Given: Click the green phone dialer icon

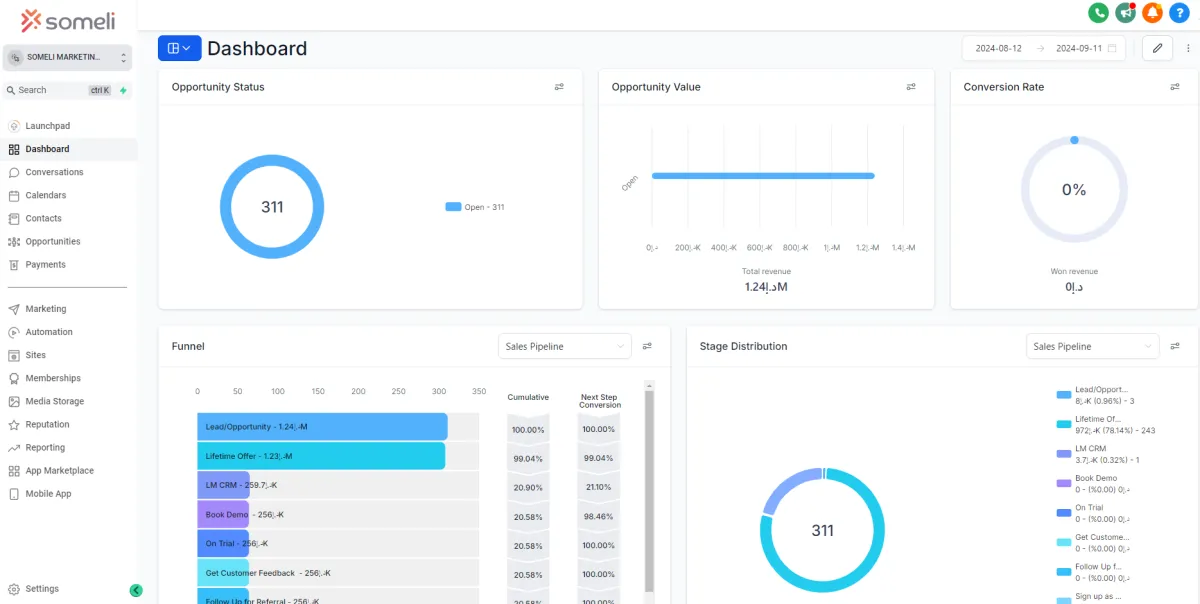Looking at the screenshot, I should pos(1099,13).
